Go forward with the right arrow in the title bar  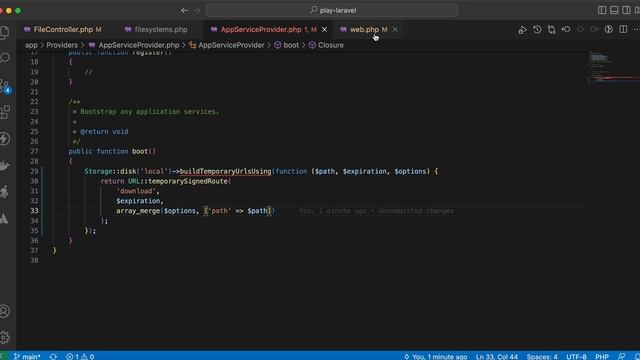pyautogui.click(x=197, y=10)
